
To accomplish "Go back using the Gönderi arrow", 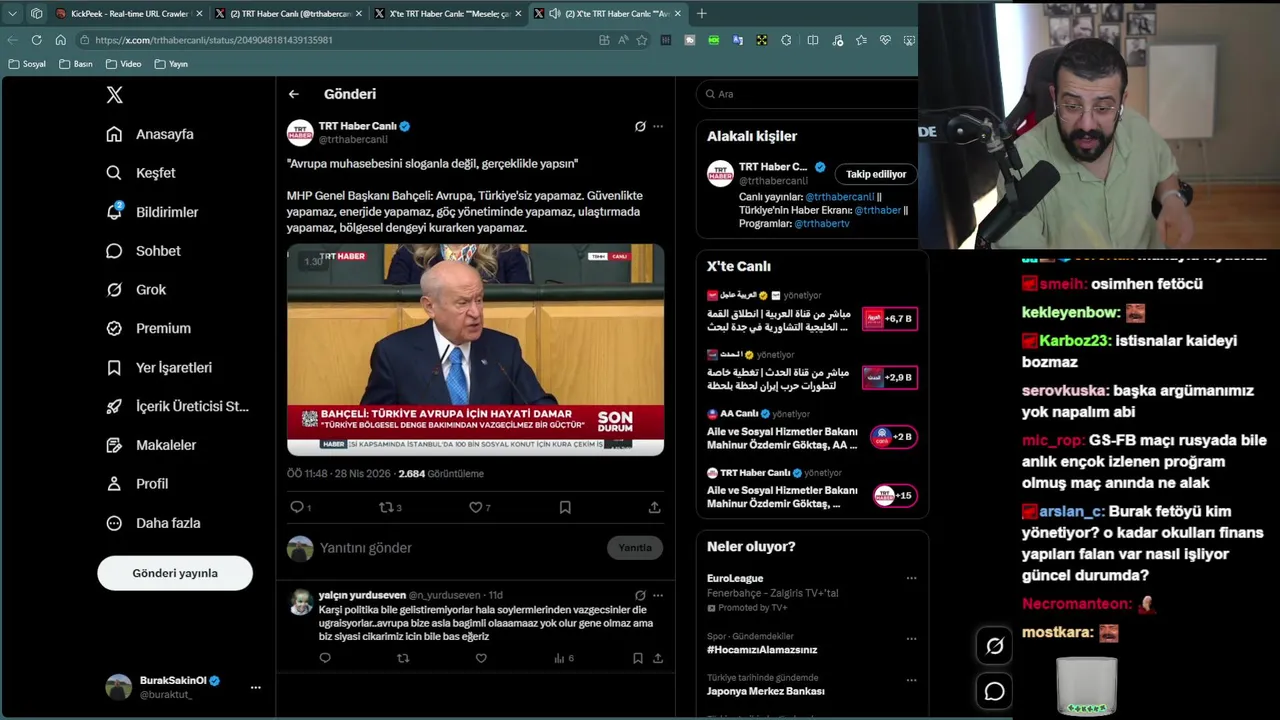I will [x=294, y=94].
